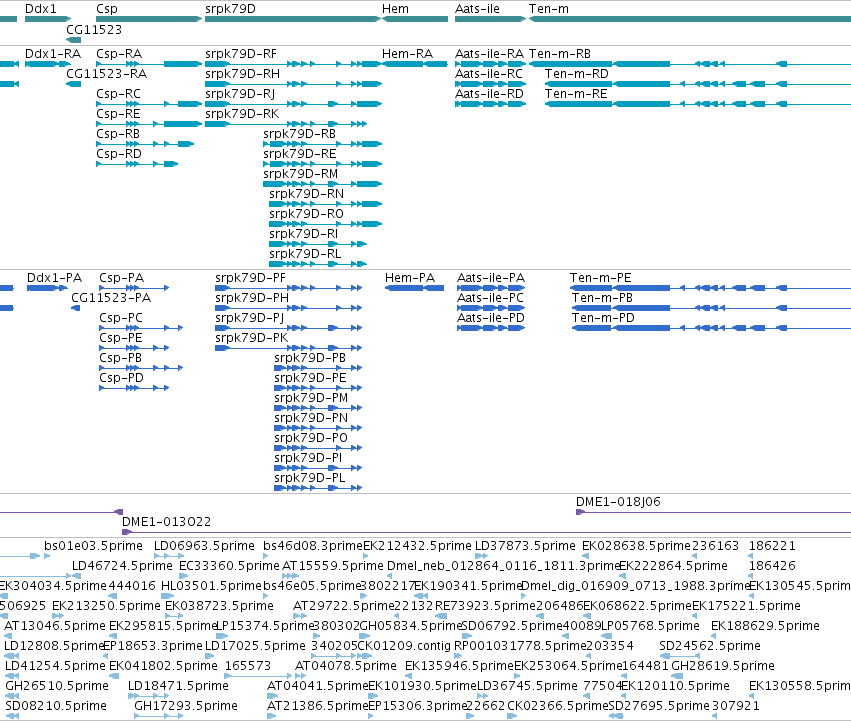851x721 pixels.
Task: Click the DME1-018J06 feature label
Action: coord(618,502)
